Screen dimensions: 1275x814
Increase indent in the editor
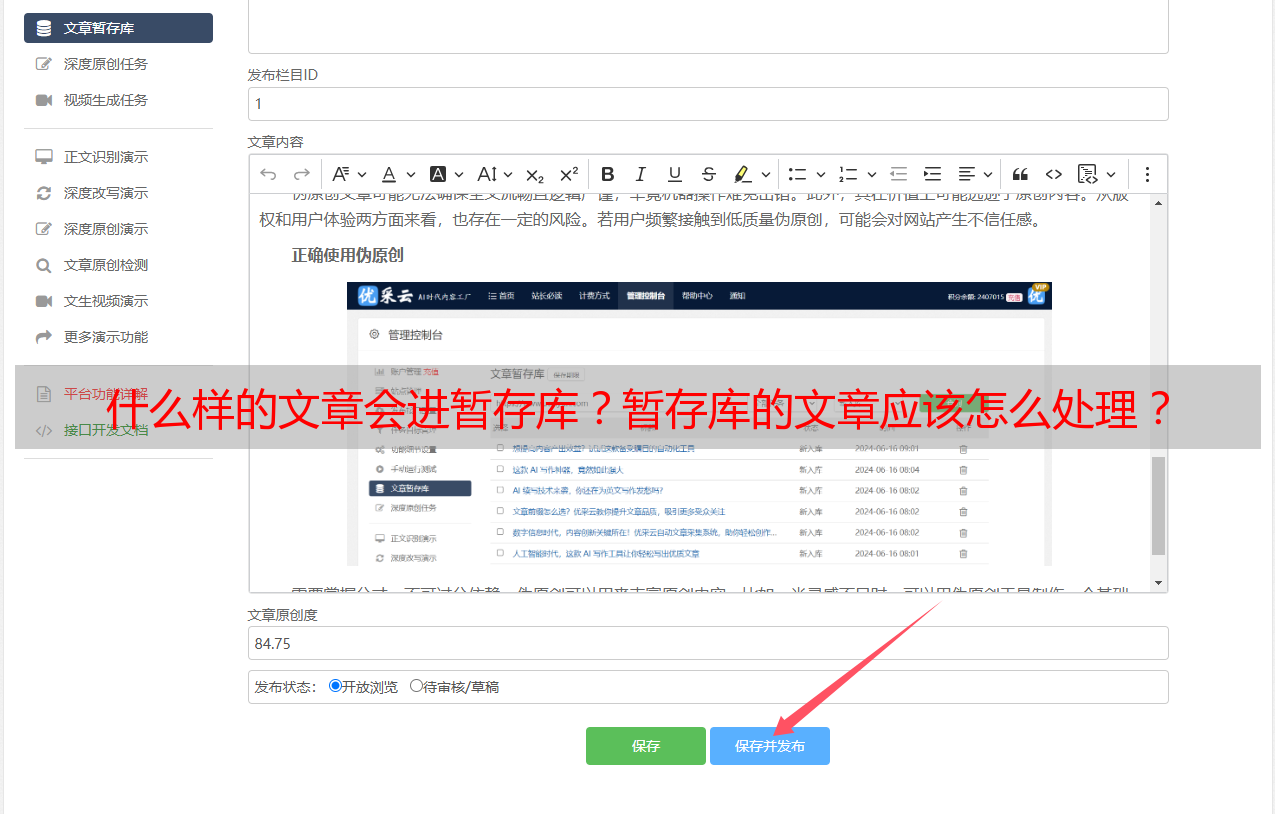[x=933, y=174]
